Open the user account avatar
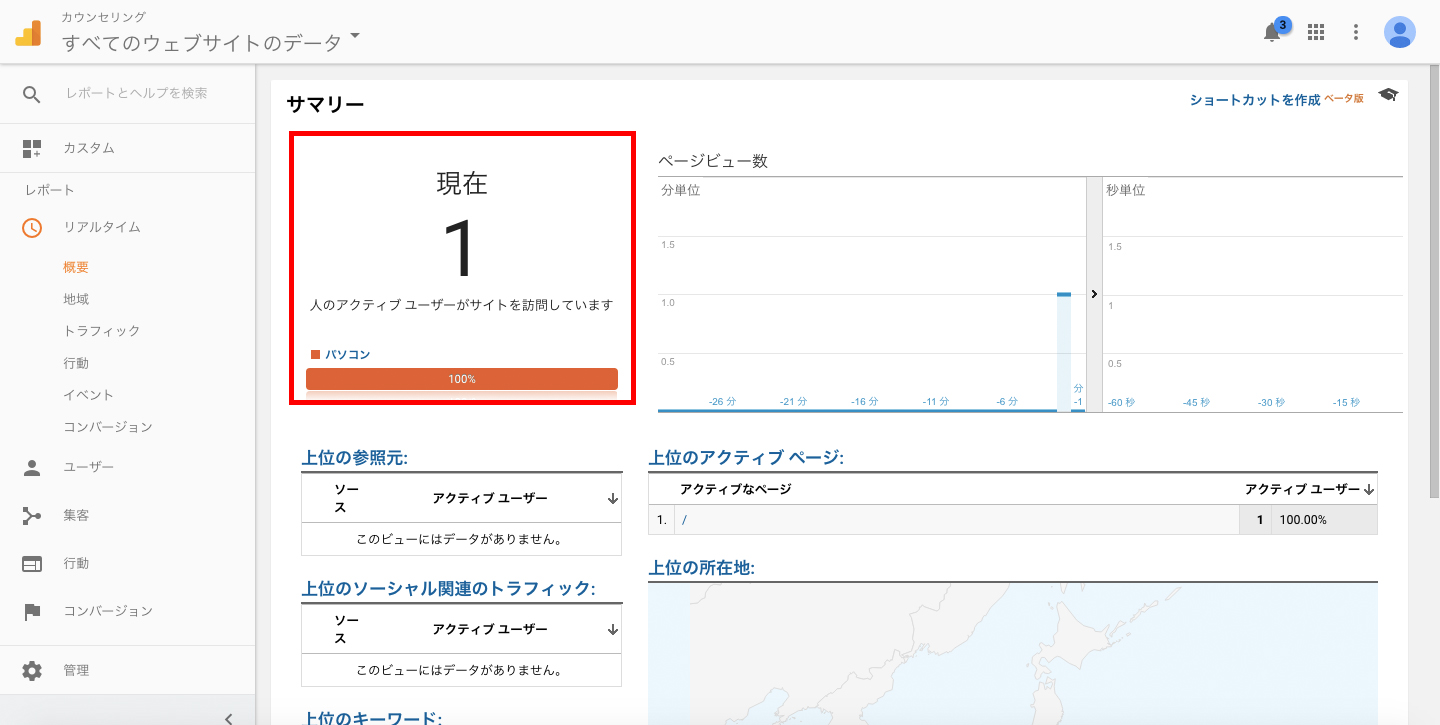1440x725 pixels. tap(1400, 32)
